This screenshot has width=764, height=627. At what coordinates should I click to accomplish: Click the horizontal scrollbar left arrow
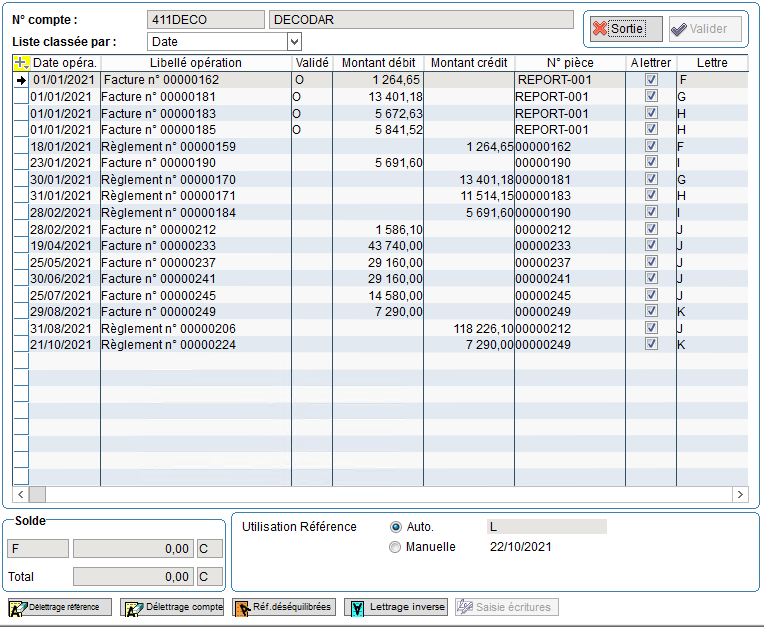(20, 494)
